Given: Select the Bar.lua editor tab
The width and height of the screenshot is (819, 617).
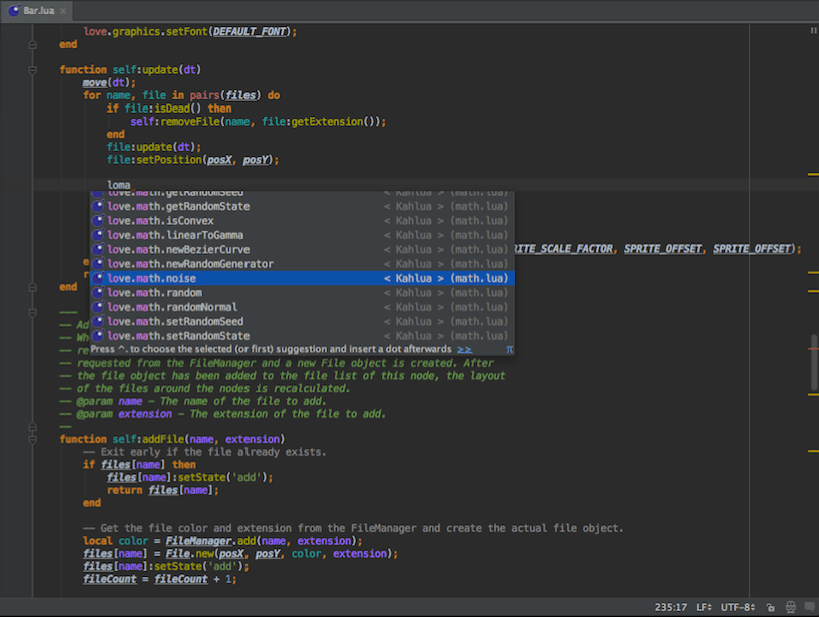Looking at the screenshot, I should [37, 10].
